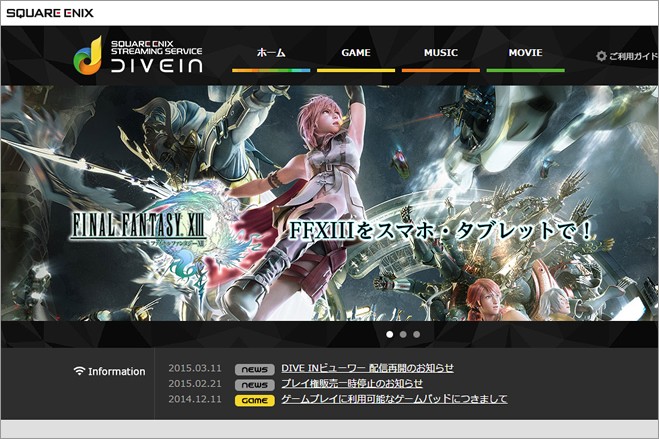The height and width of the screenshot is (439, 659).
Task: Click the Information wifi icon
Action: point(79,371)
